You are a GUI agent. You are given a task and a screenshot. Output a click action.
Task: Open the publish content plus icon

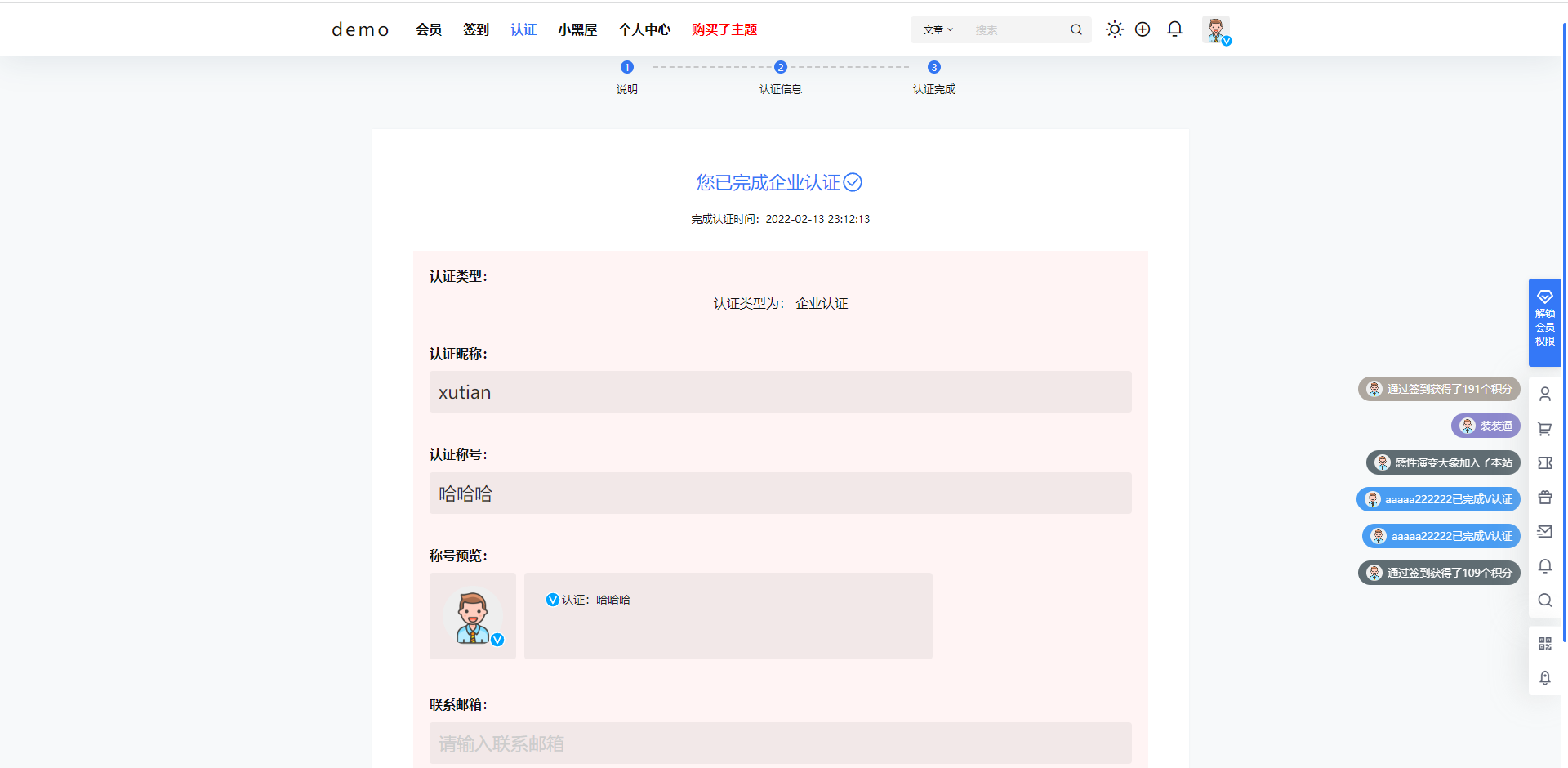[x=1143, y=29]
